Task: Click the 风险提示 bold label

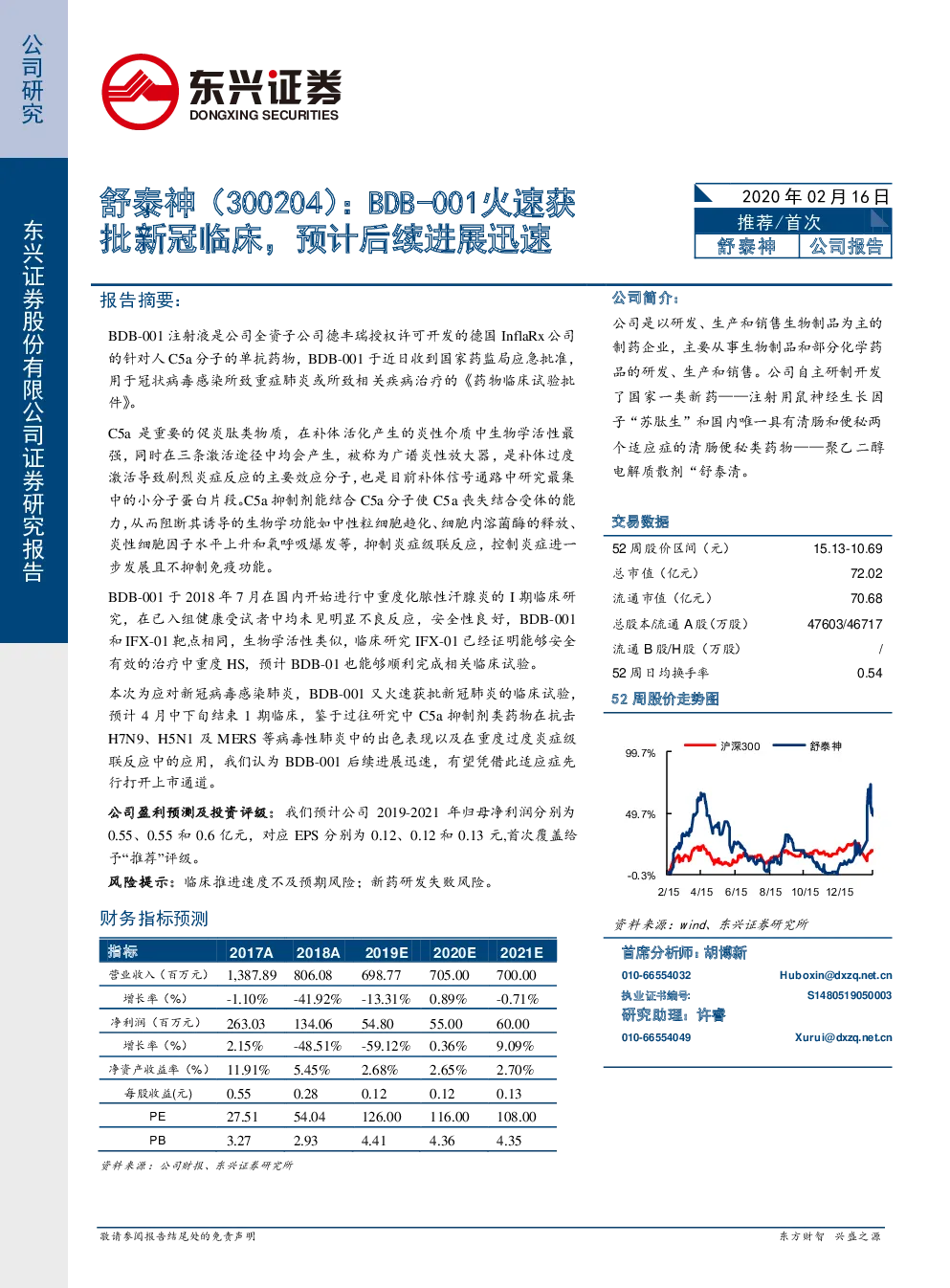Action: 142,882
